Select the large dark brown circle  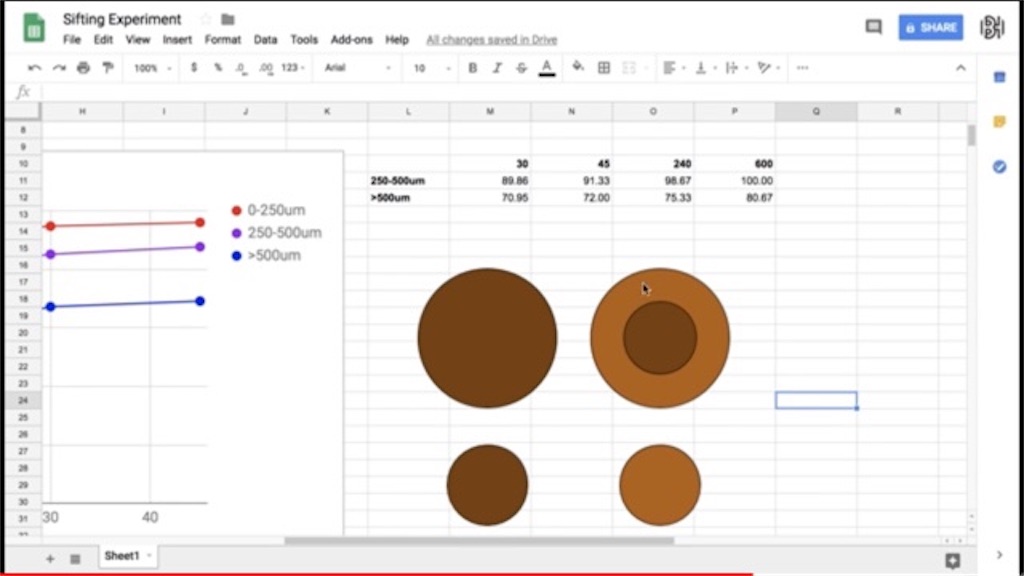tap(487, 338)
